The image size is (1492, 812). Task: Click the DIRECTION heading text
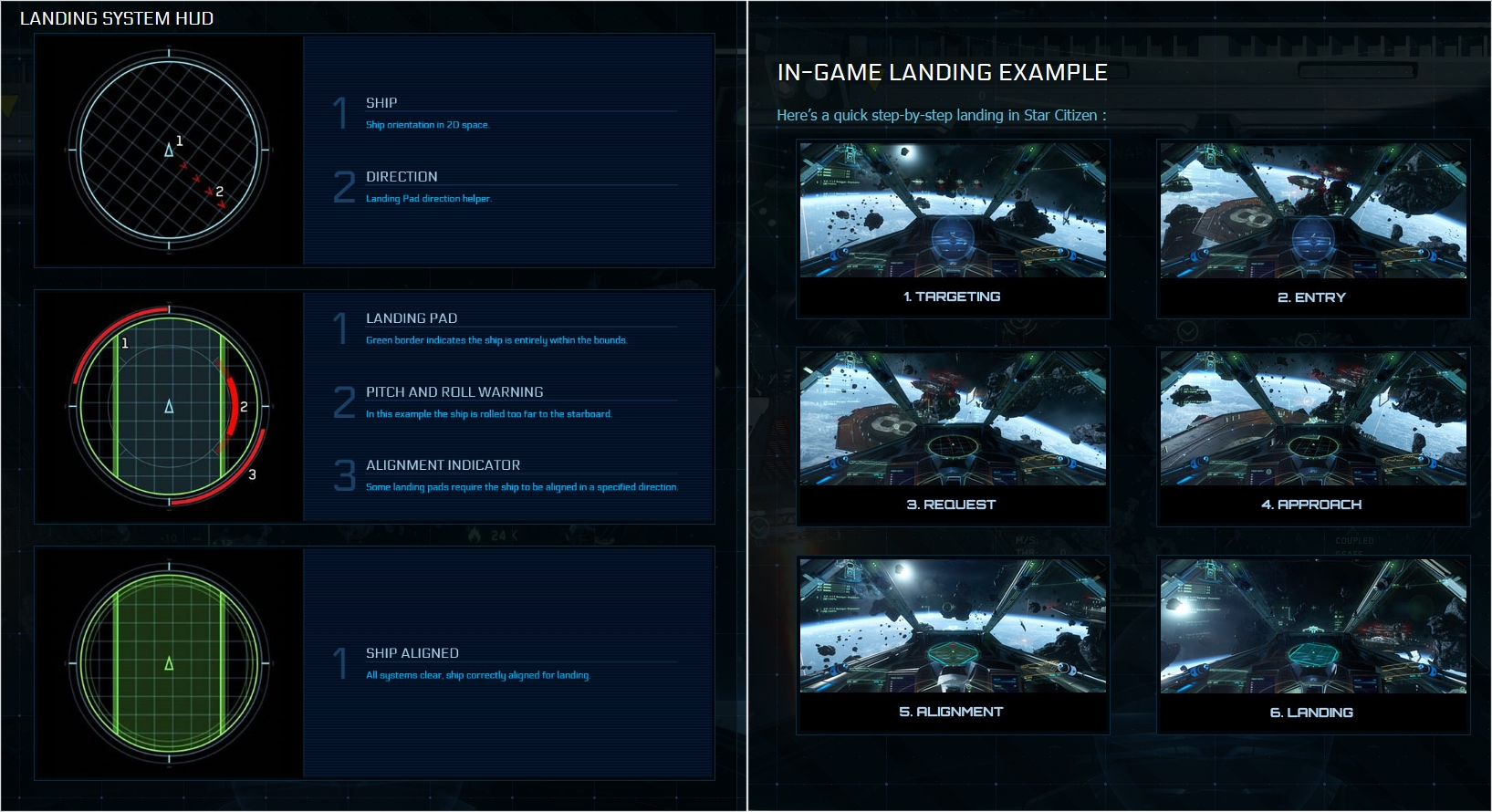click(x=402, y=177)
